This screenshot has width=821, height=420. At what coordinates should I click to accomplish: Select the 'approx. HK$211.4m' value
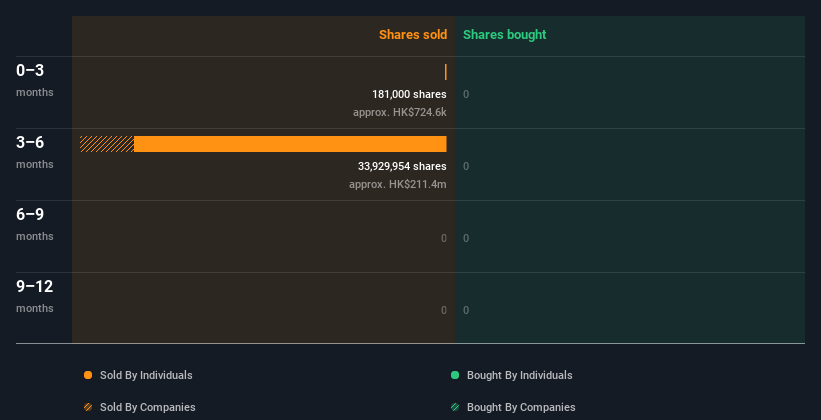(398, 184)
